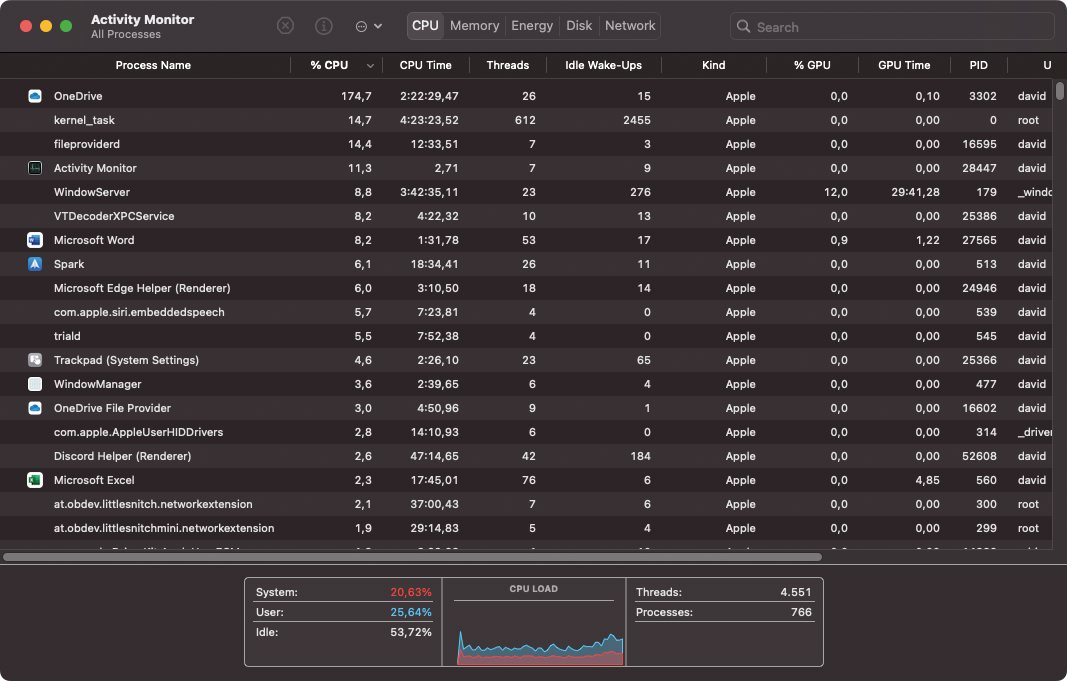
Task: Click the Activity Monitor process name in list
Action: pyautogui.click(x=95, y=168)
